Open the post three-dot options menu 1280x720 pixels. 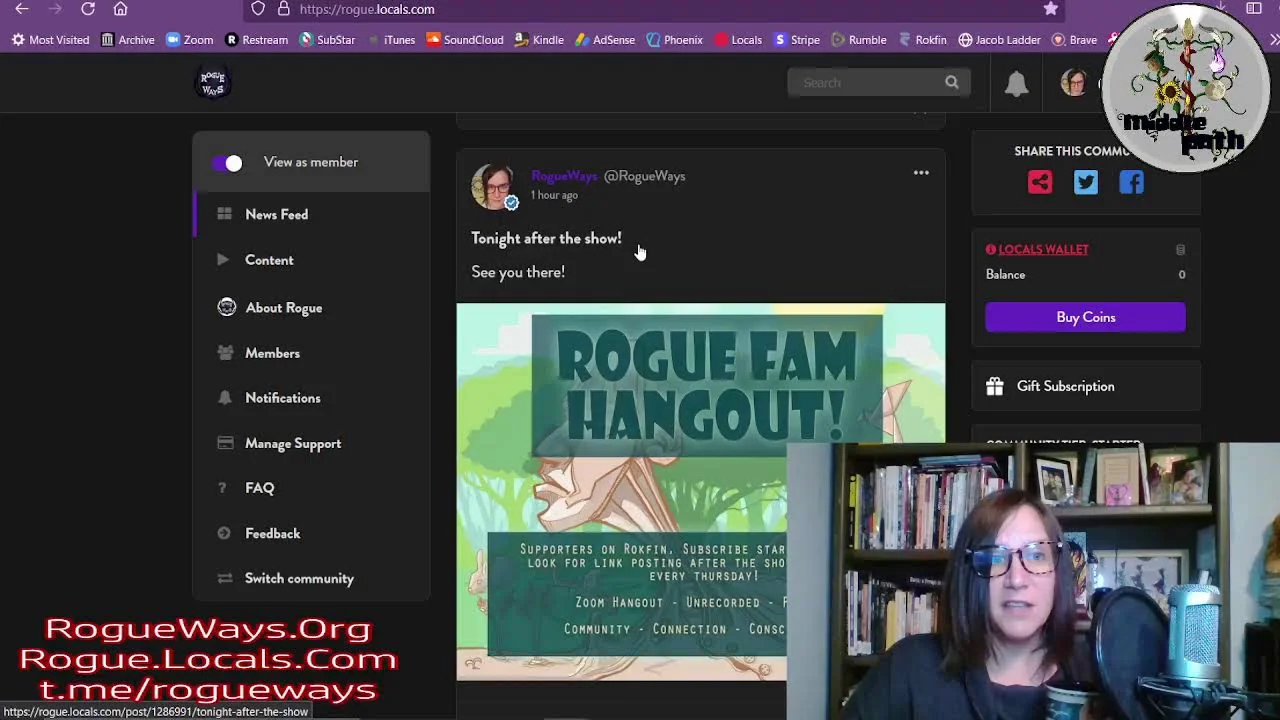pos(921,173)
